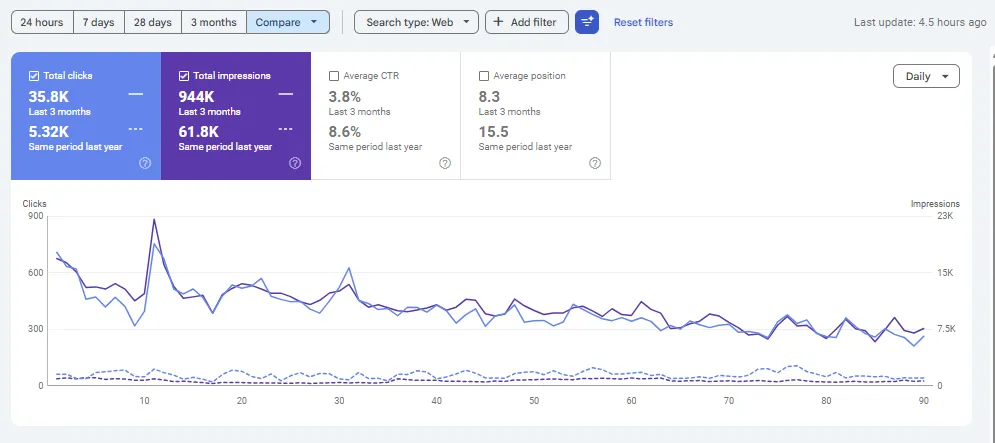Open the Search type: Web dropdown
Viewport: 995px width, 443px height.
tap(416, 22)
